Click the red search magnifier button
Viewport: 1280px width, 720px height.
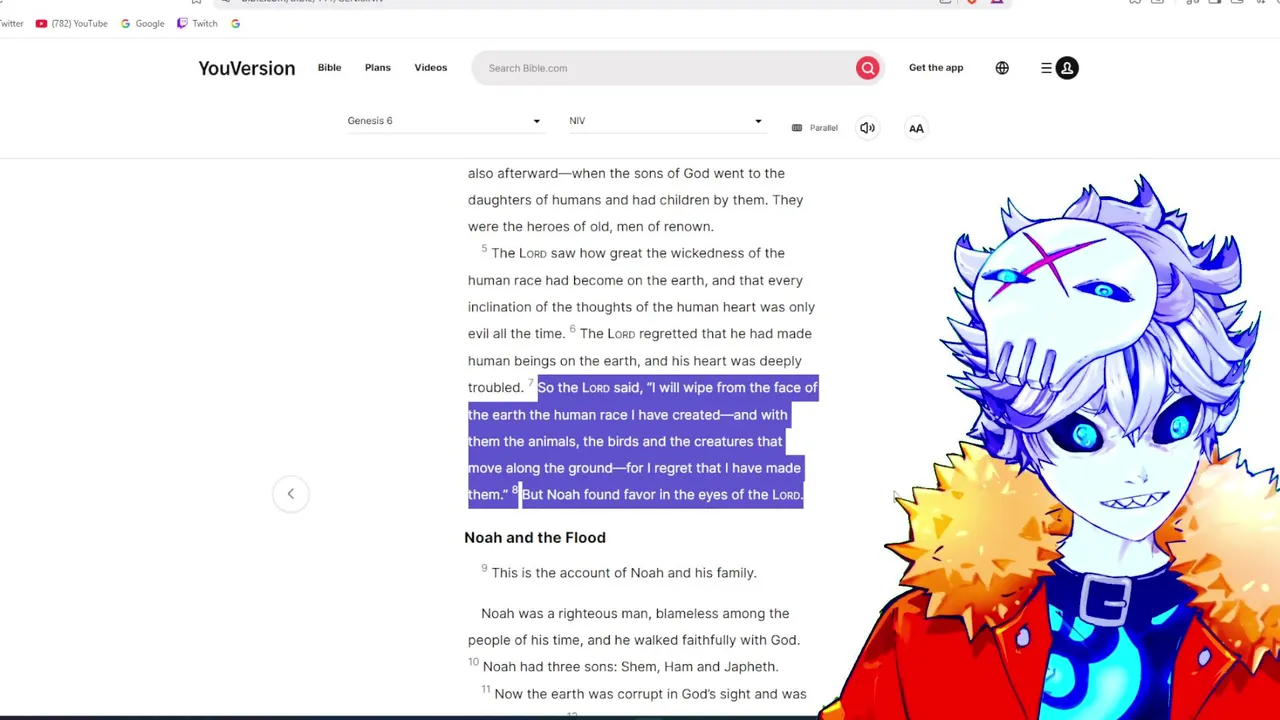coord(867,68)
